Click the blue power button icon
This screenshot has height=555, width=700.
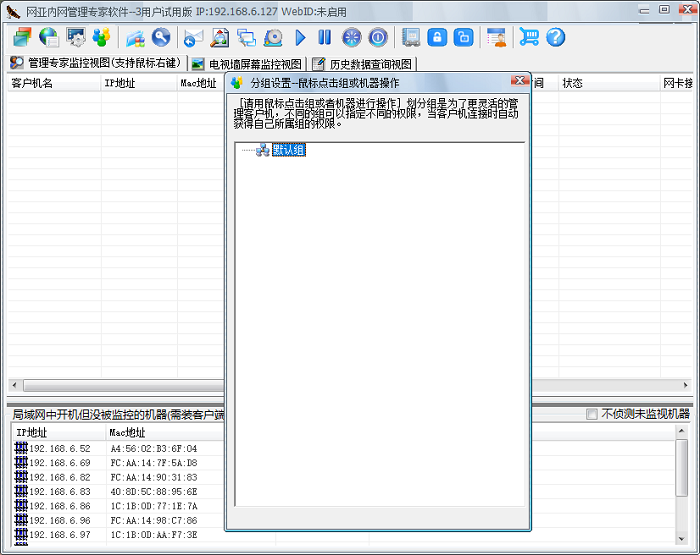click(378, 38)
